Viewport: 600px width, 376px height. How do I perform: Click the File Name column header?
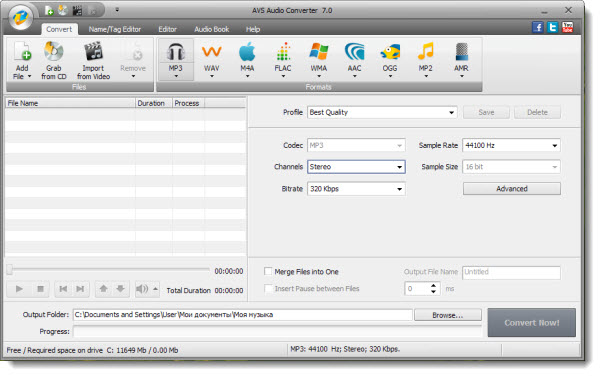70,103
